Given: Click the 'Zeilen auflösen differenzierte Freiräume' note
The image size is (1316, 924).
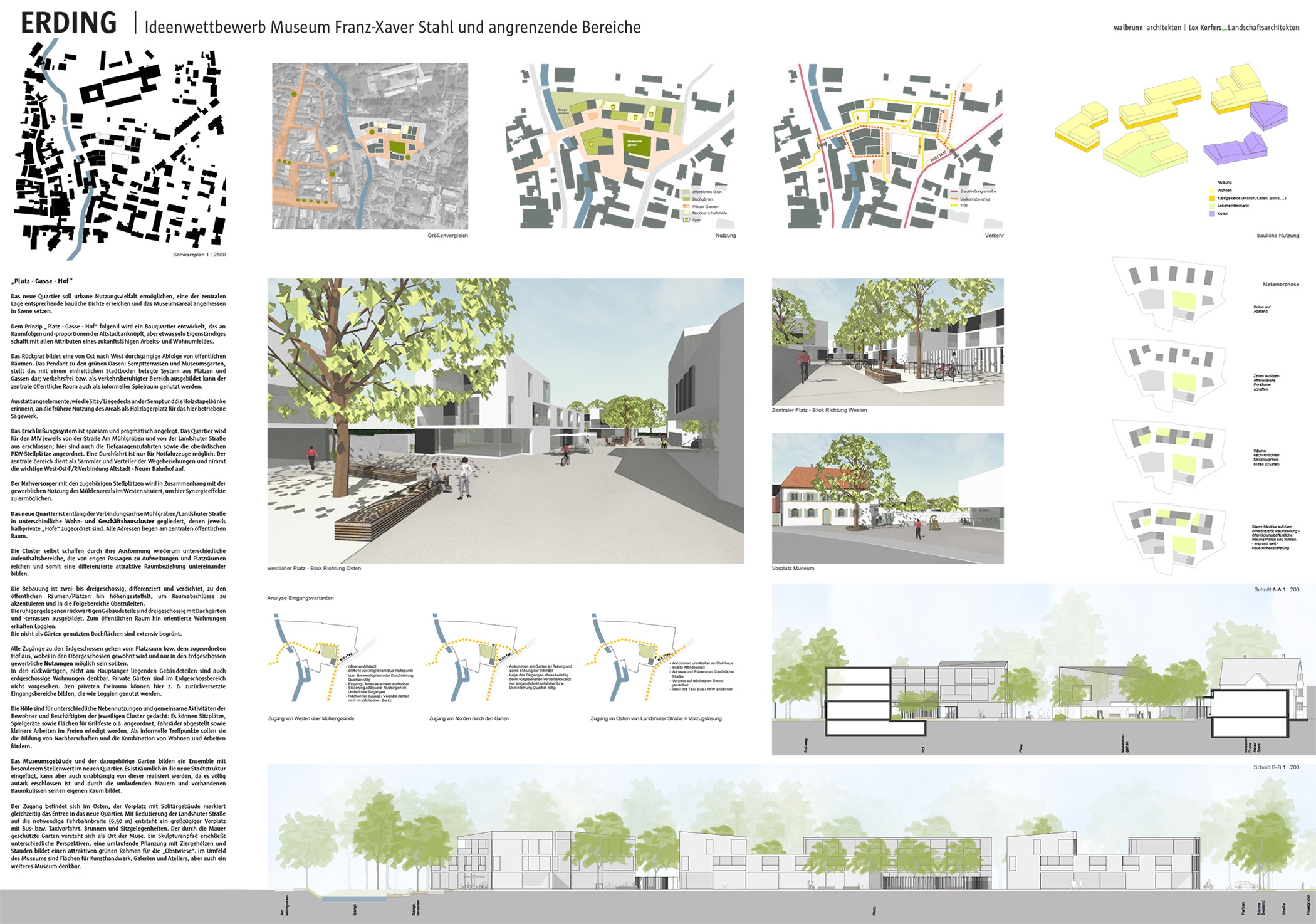Looking at the screenshot, I should 1266,382.
